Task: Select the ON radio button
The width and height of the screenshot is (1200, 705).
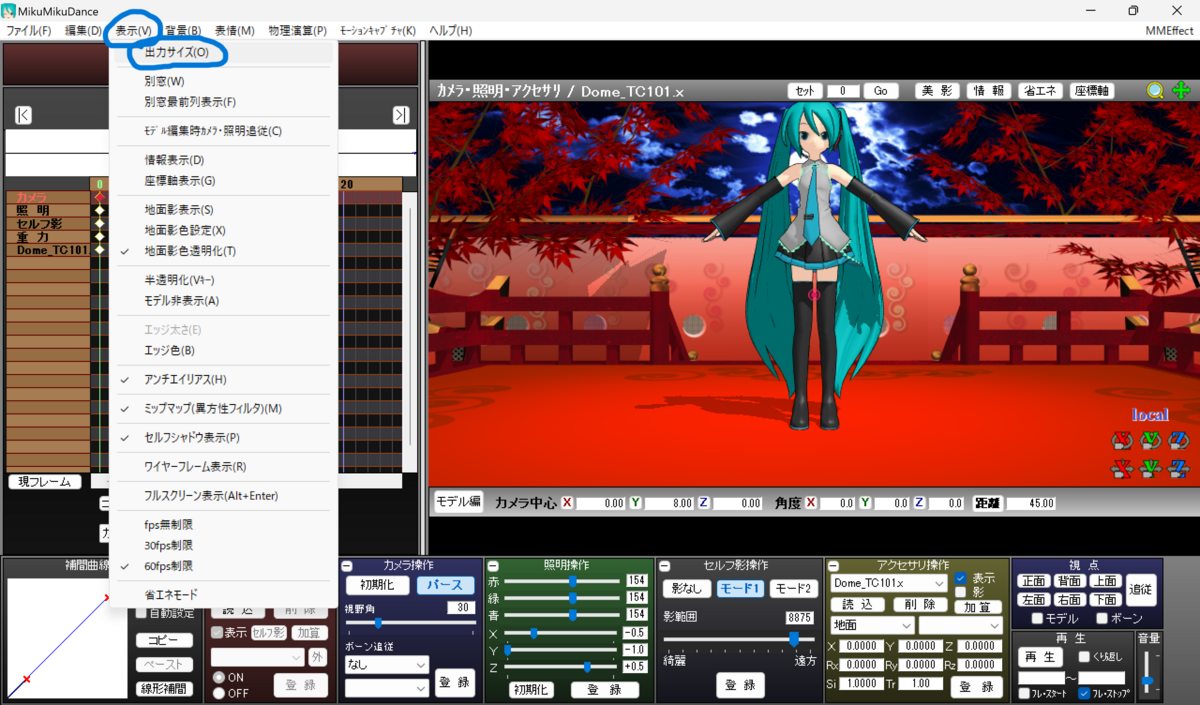Action: coord(219,677)
